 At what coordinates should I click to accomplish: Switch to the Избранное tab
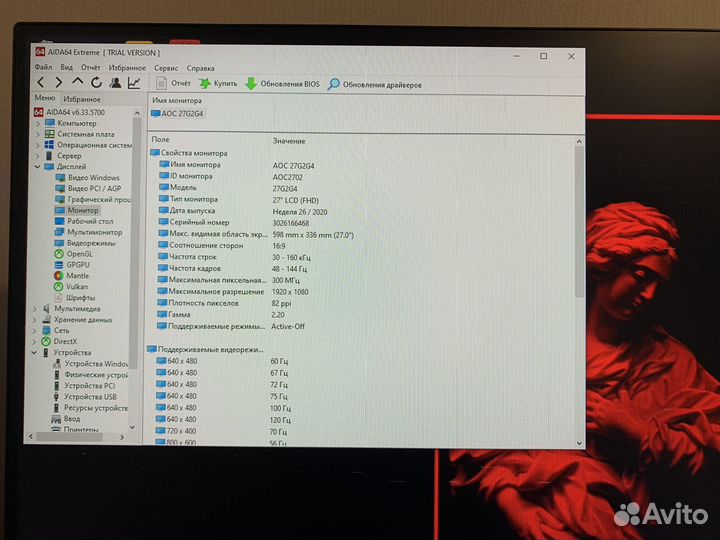click(x=82, y=99)
